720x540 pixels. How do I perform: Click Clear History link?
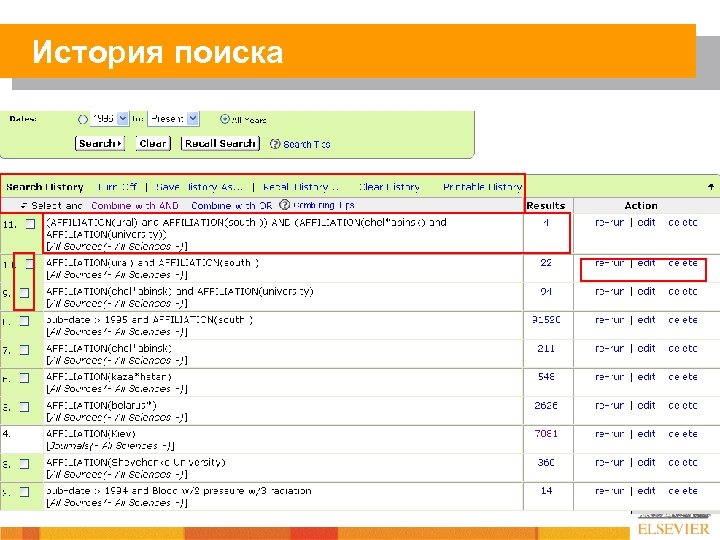pos(389,187)
